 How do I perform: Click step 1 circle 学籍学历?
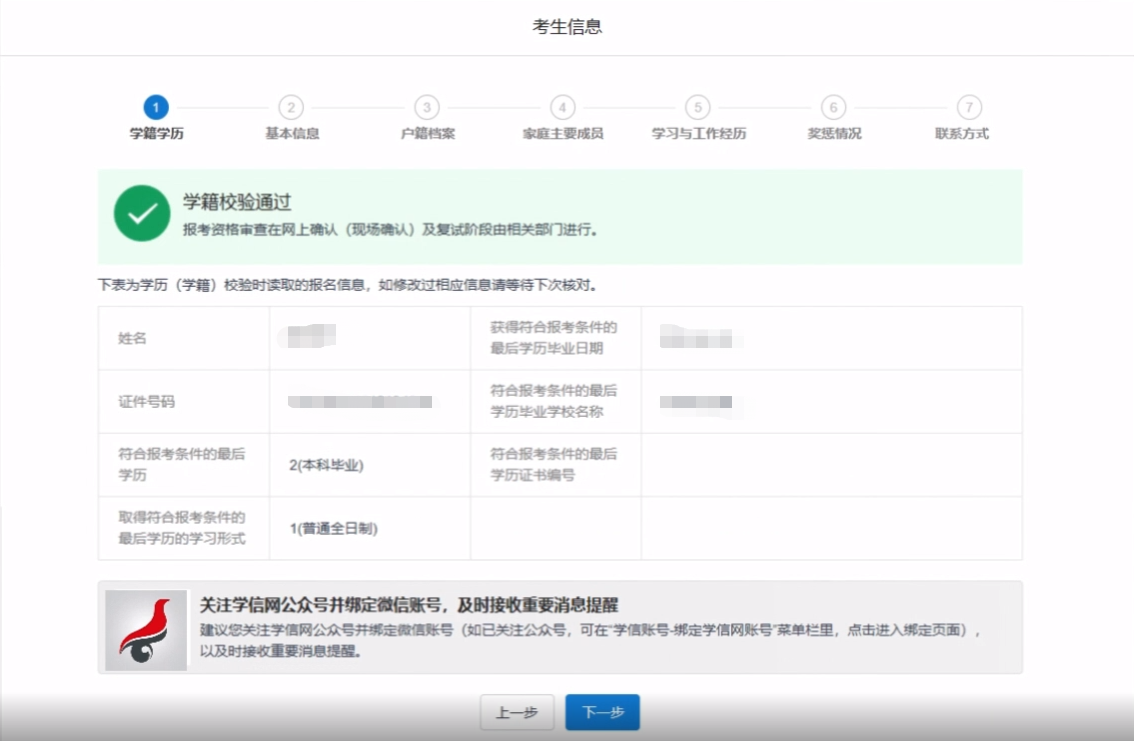coord(156,107)
